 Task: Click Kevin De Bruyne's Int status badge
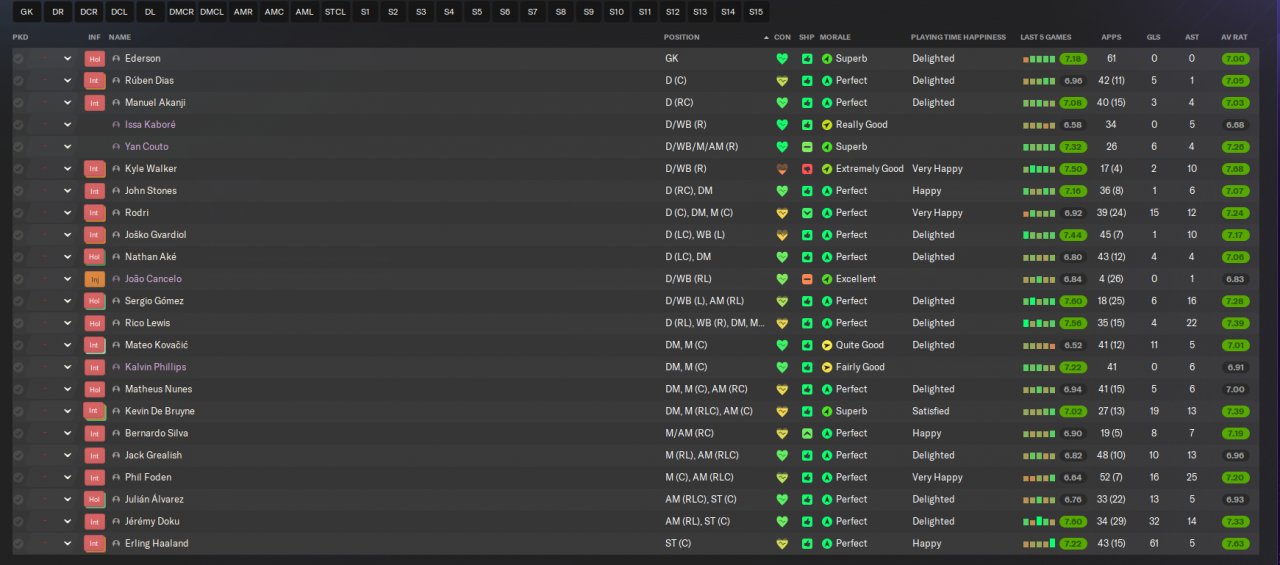pyautogui.click(x=95, y=411)
